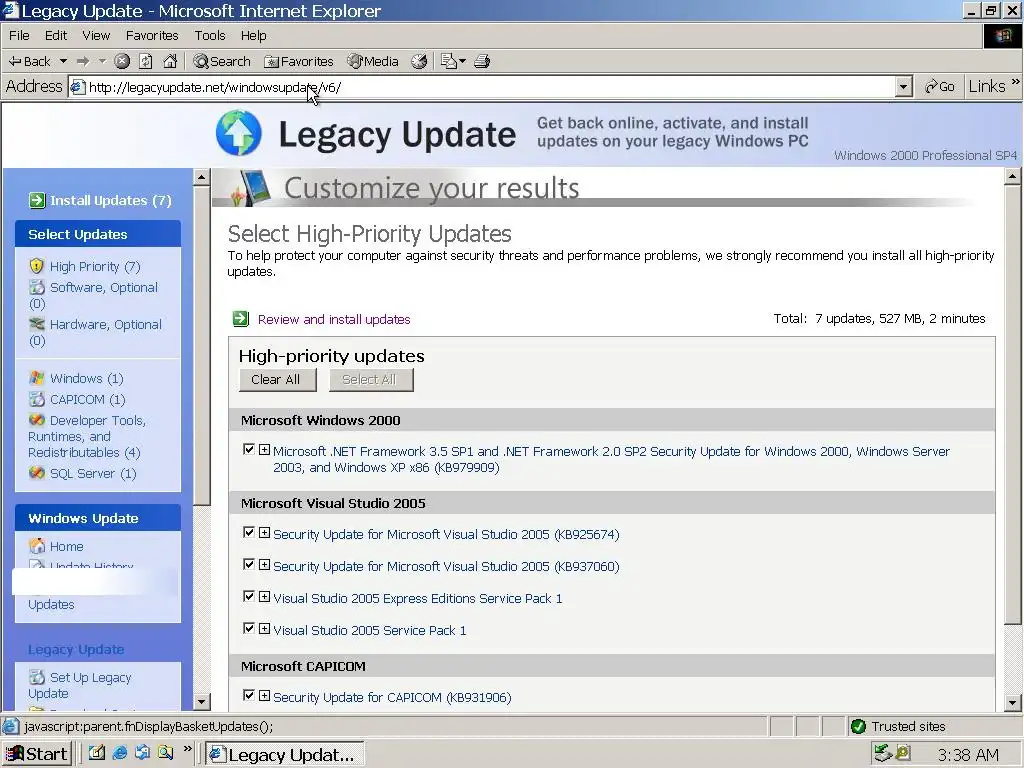
Task: Click the Stop loading icon
Action: tap(122, 61)
